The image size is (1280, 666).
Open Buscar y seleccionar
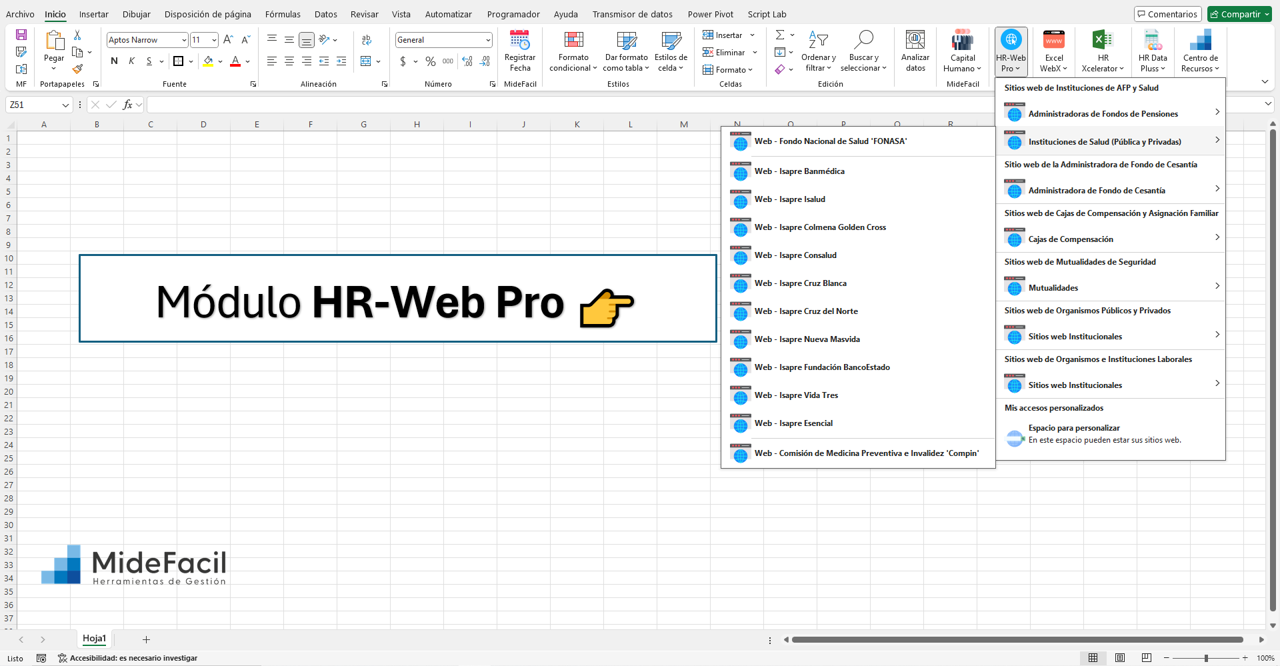coord(863,51)
